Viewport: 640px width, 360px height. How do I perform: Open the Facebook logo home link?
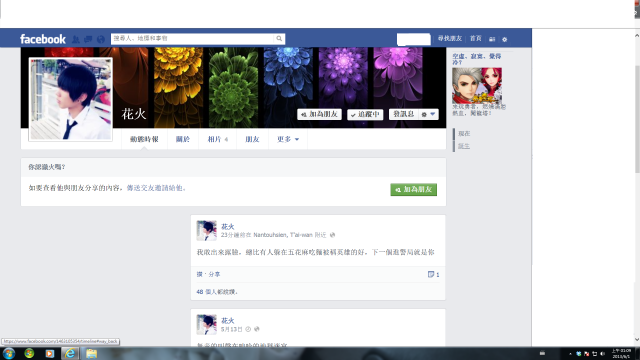43,39
